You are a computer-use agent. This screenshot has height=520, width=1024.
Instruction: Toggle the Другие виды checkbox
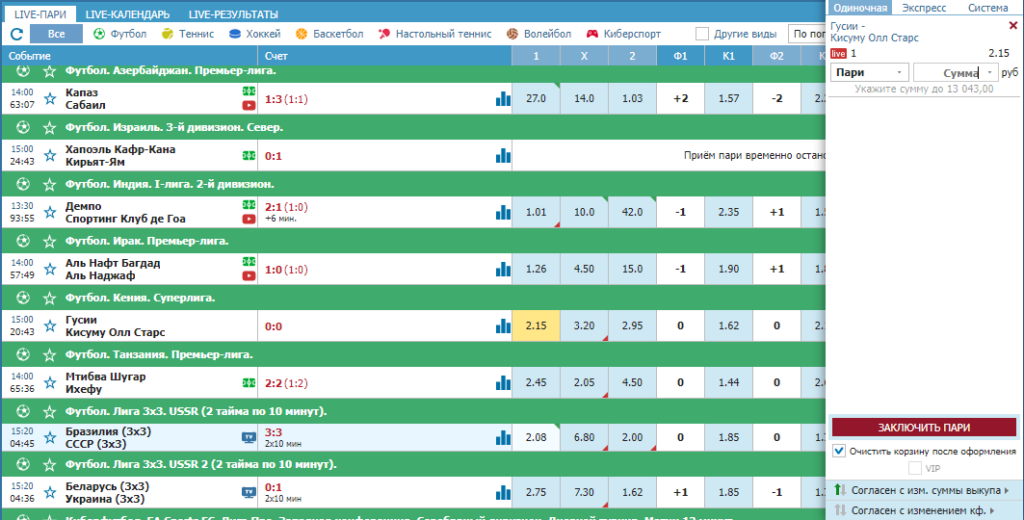pyautogui.click(x=702, y=34)
